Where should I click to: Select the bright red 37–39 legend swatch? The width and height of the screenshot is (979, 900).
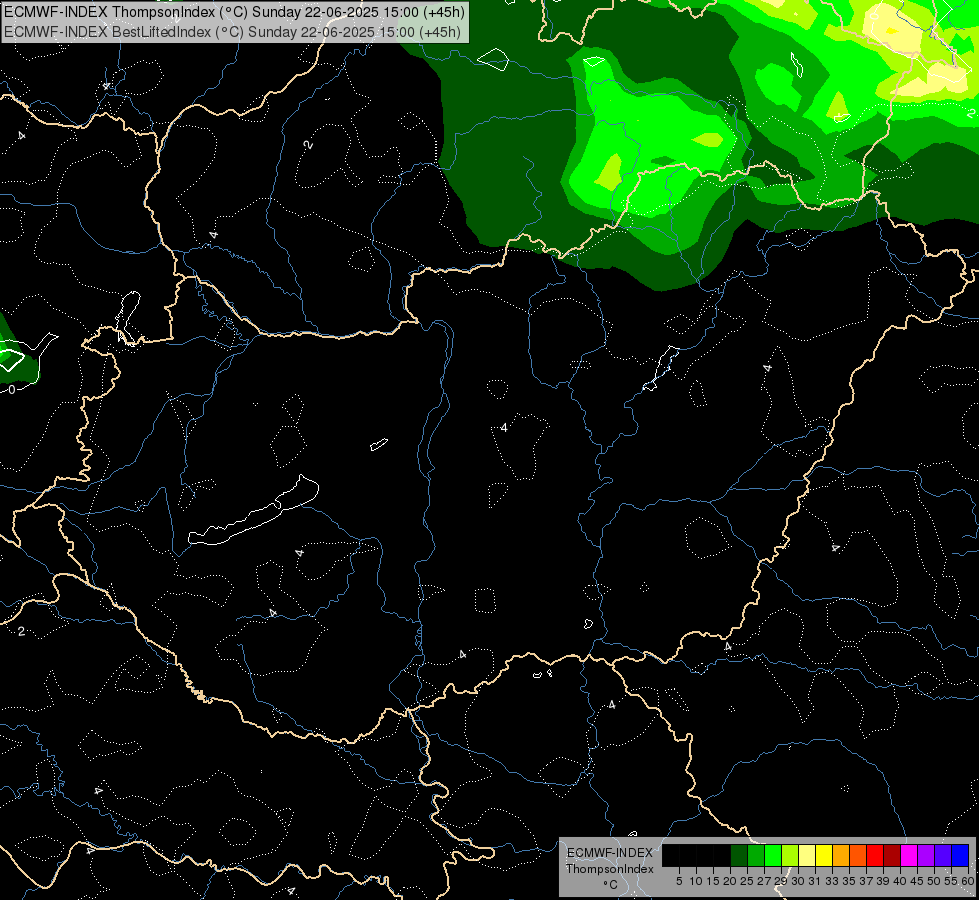(875, 856)
